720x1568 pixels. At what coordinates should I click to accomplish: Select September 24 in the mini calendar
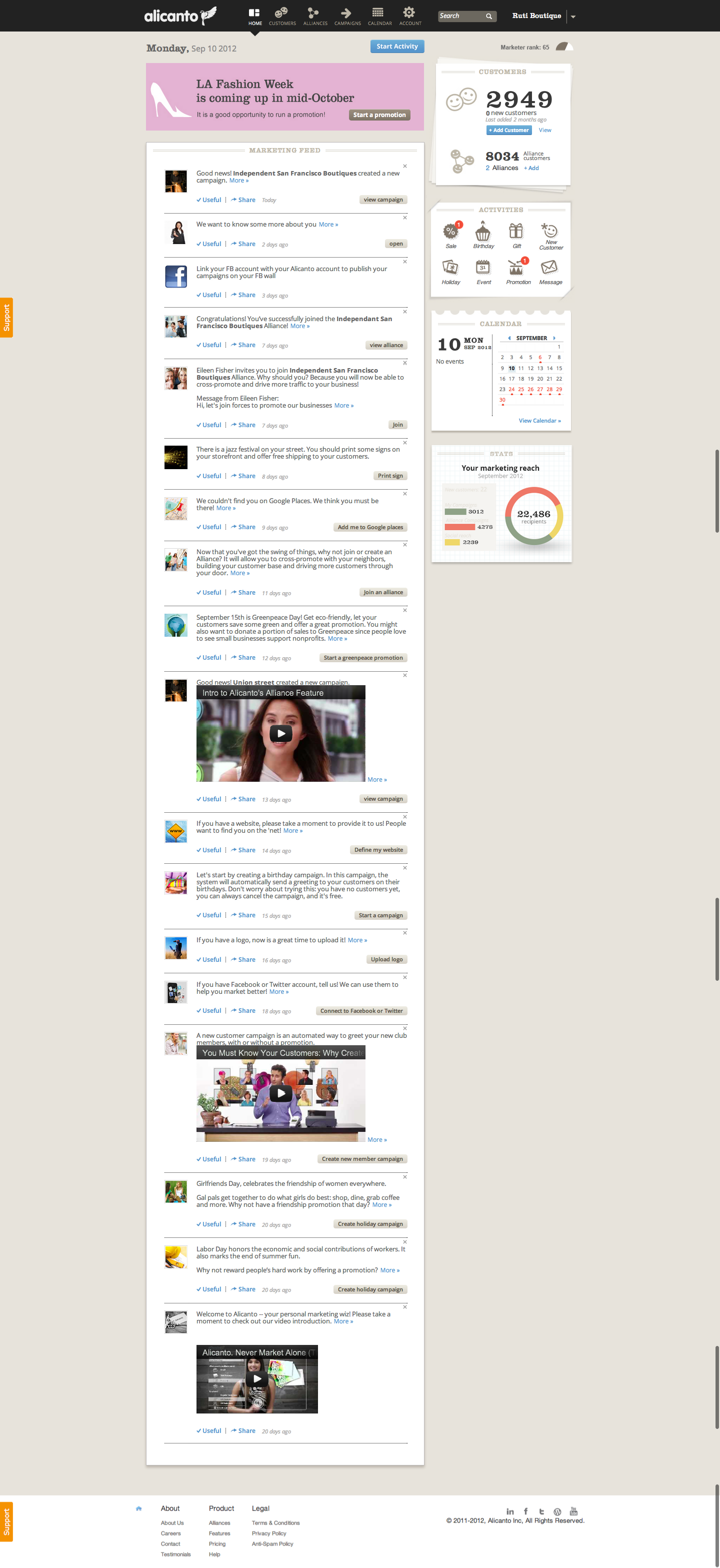[x=511, y=390]
